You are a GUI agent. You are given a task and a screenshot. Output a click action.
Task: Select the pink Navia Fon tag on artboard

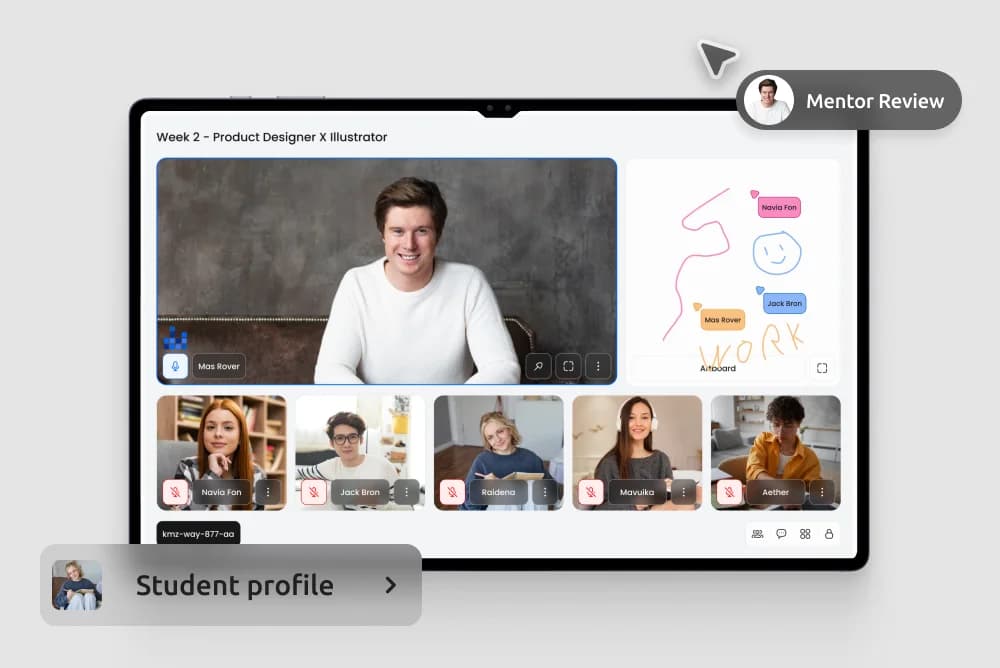(x=779, y=208)
